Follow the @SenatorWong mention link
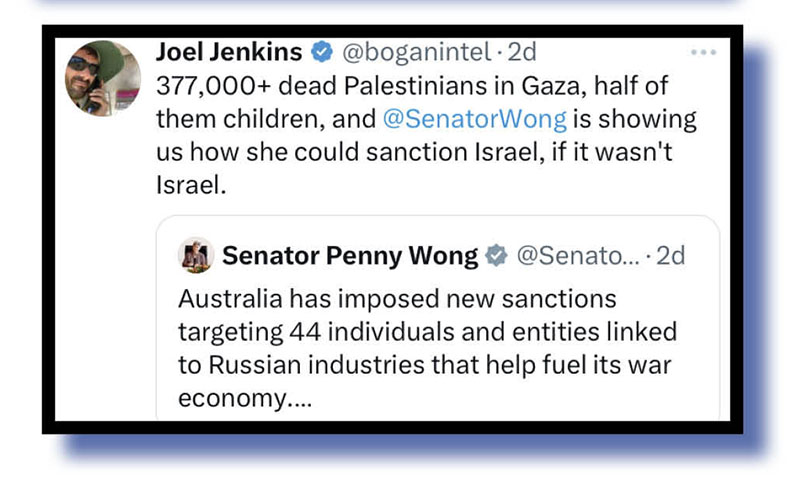Image resolution: width=794 pixels, height=484 pixels. [x=475, y=119]
